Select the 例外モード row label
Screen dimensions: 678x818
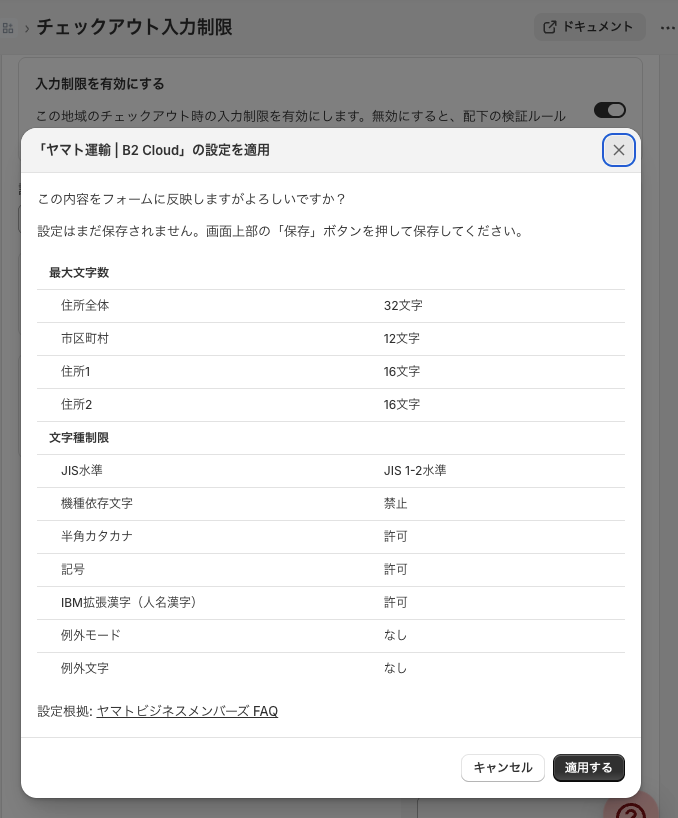pyautogui.click(x=91, y=635)
